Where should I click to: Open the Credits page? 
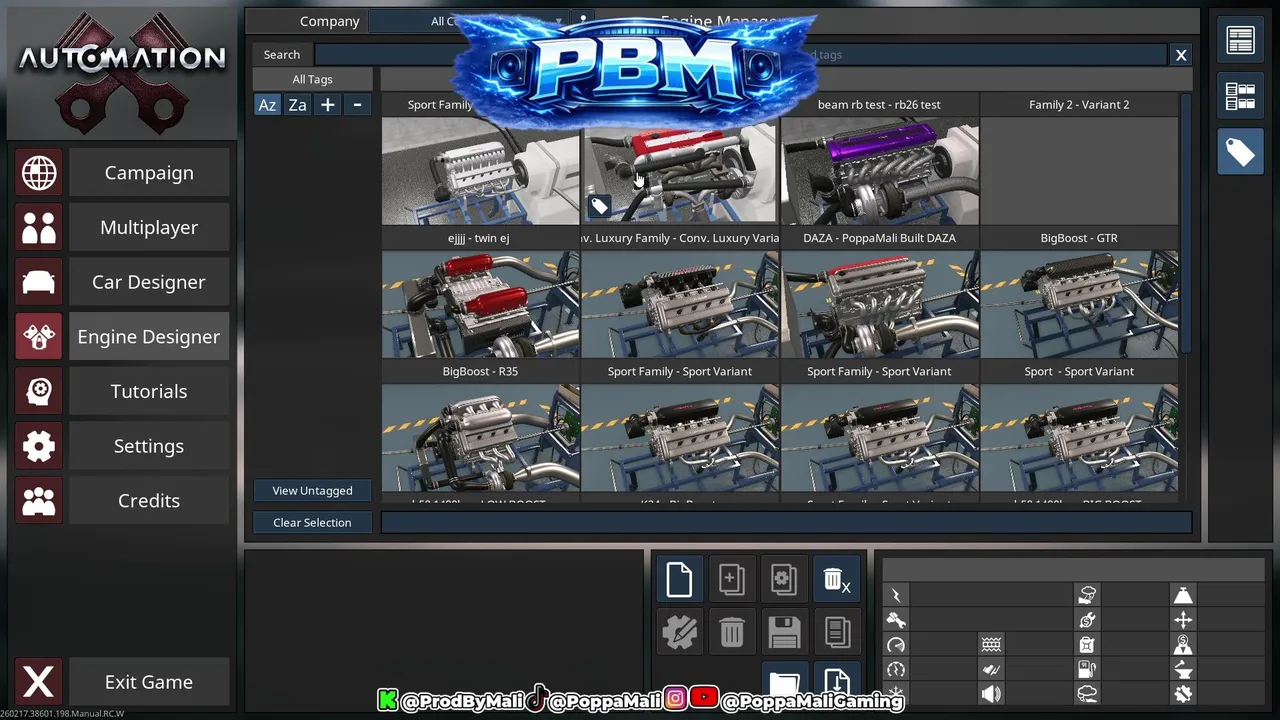148,501
